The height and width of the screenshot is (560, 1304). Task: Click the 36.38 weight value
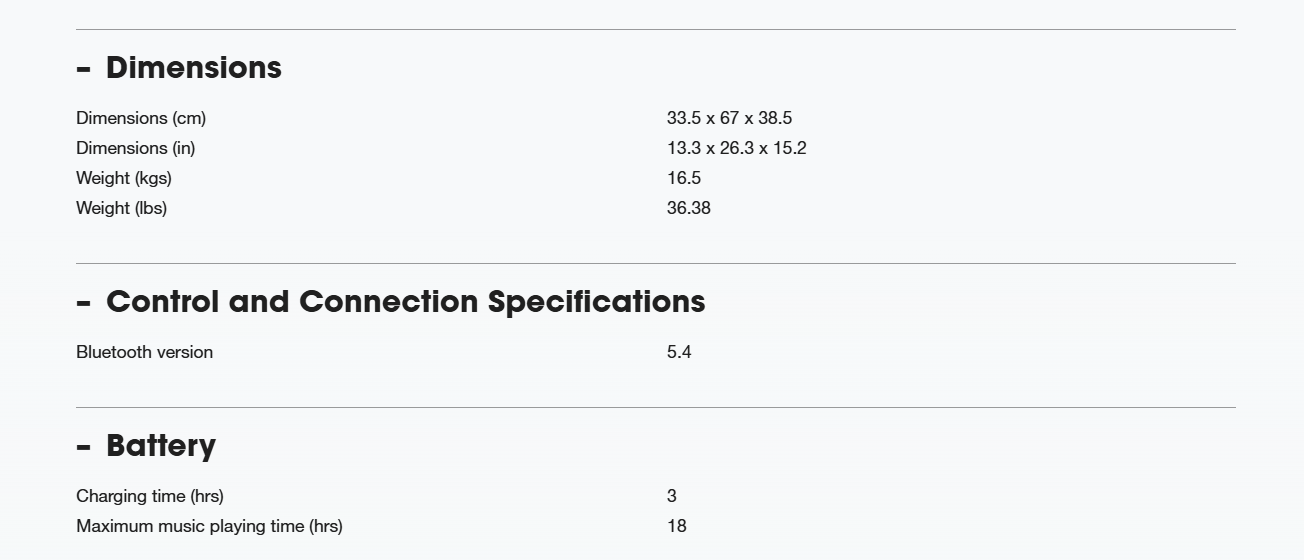[689, 208]
